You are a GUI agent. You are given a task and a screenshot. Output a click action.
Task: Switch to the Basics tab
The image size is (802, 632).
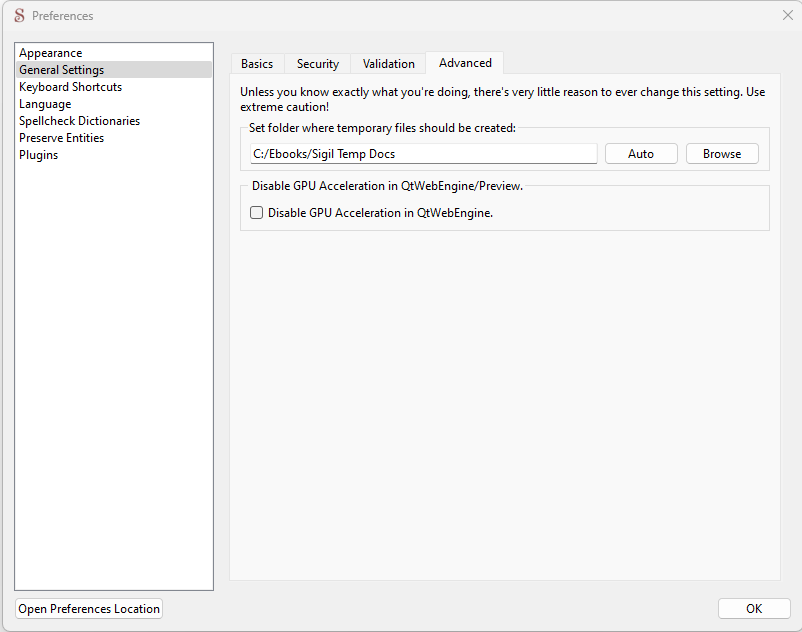[257, 64]
